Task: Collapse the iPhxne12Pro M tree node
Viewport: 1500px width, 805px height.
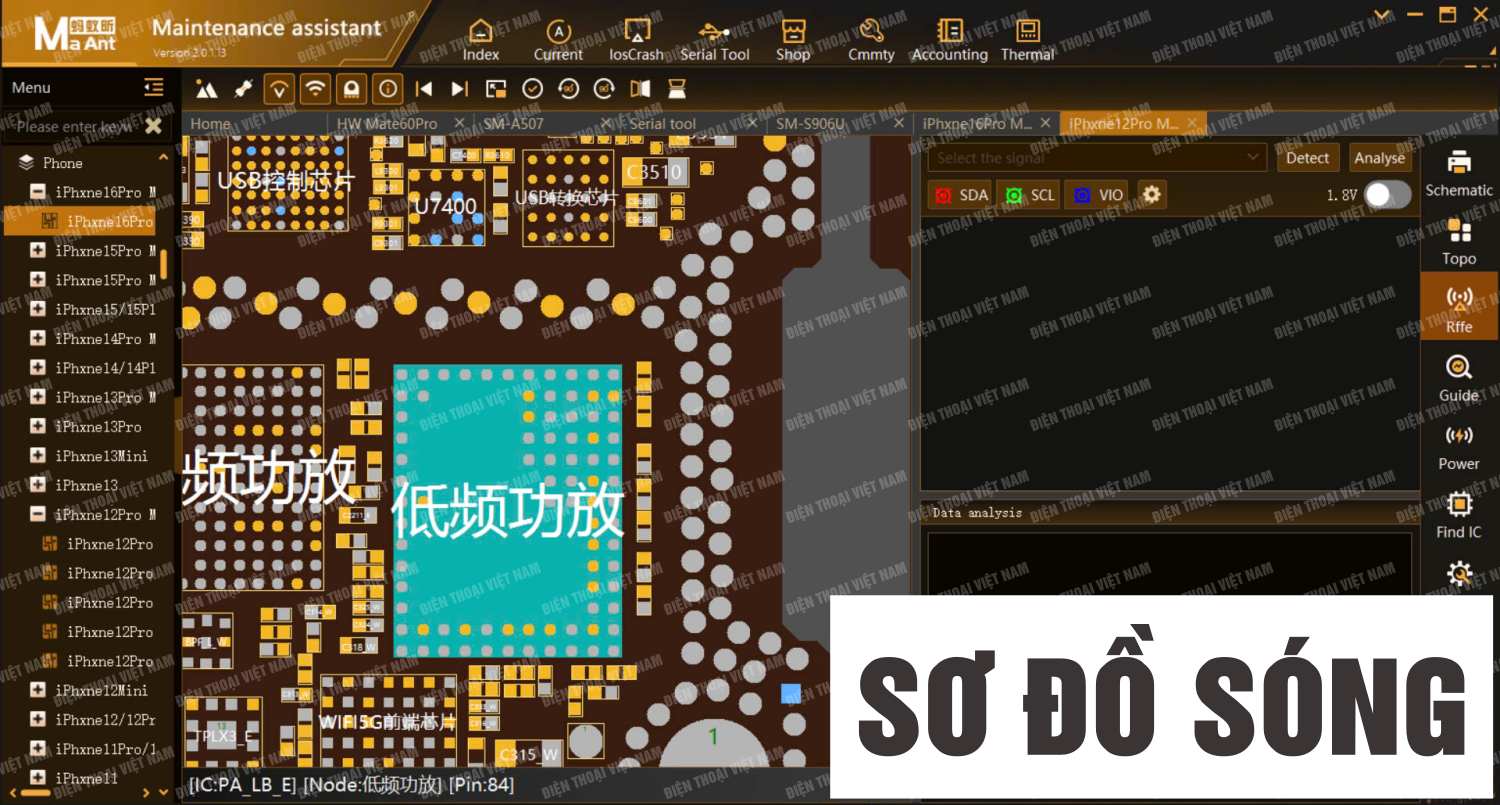Action: pyautogui.click(x=38, y=515)
